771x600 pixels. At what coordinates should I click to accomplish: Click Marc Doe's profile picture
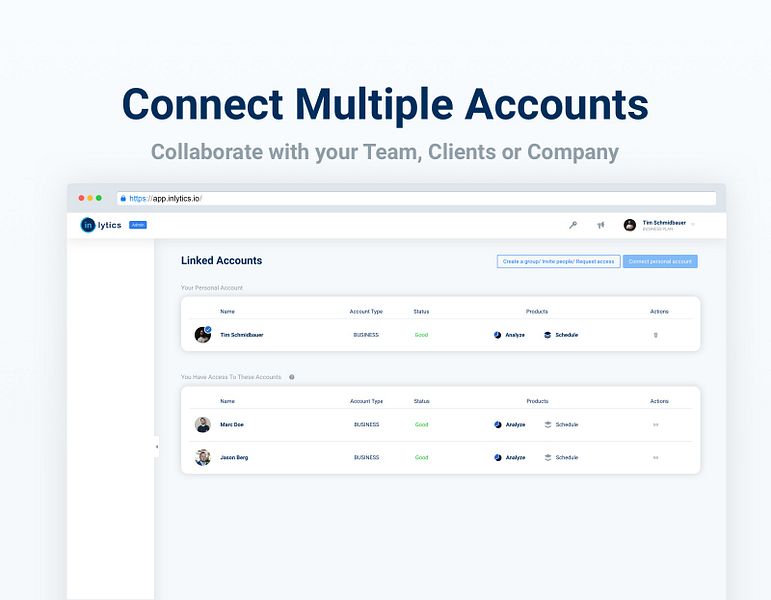point(203,424)
